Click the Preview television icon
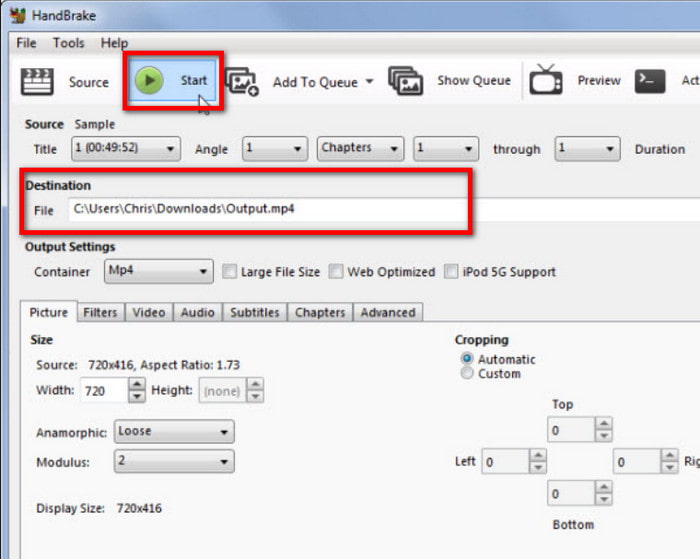700x559 pixels. [546, 79]
